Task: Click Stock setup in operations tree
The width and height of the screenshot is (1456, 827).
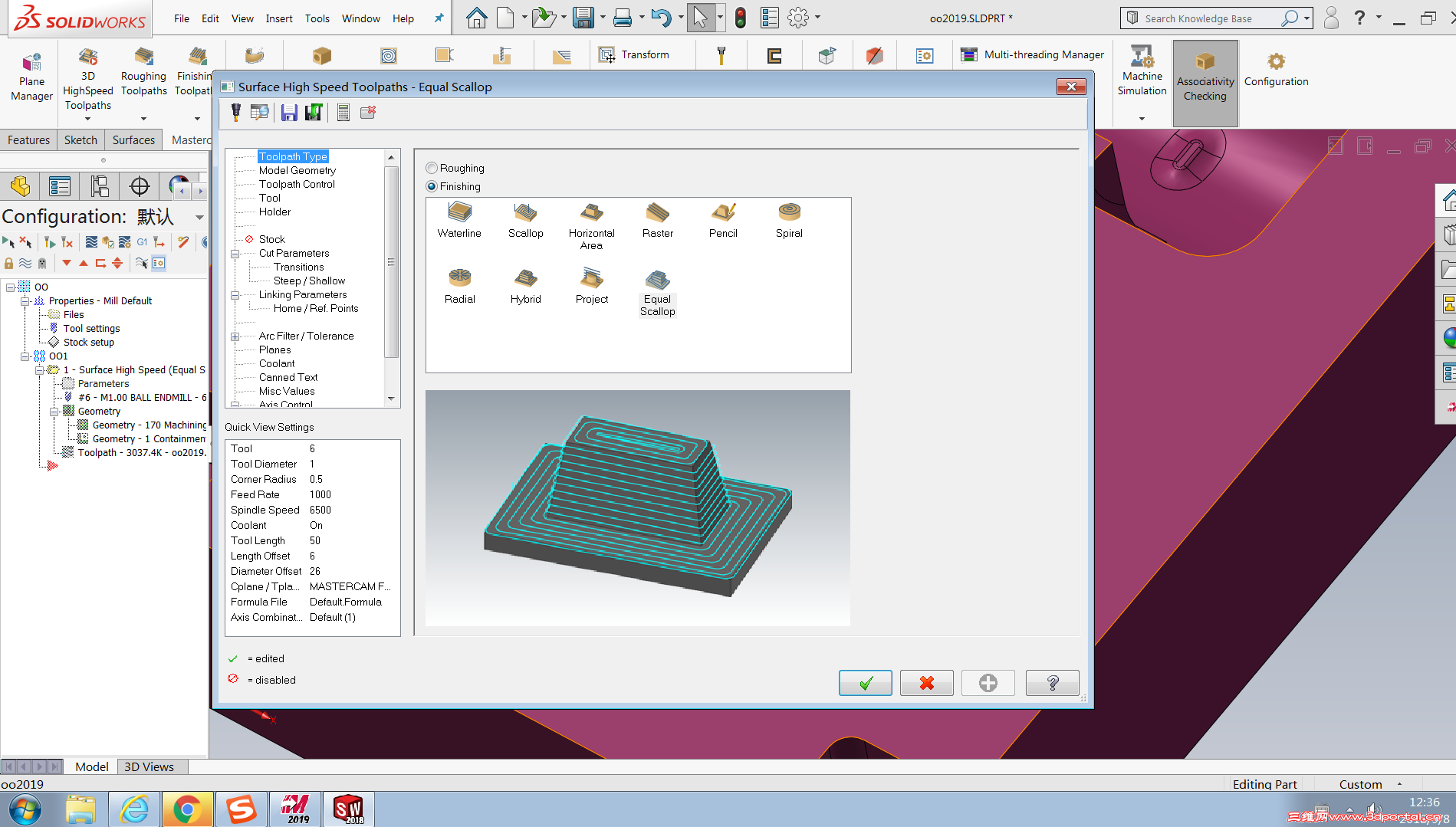Action: coord(89,343)
